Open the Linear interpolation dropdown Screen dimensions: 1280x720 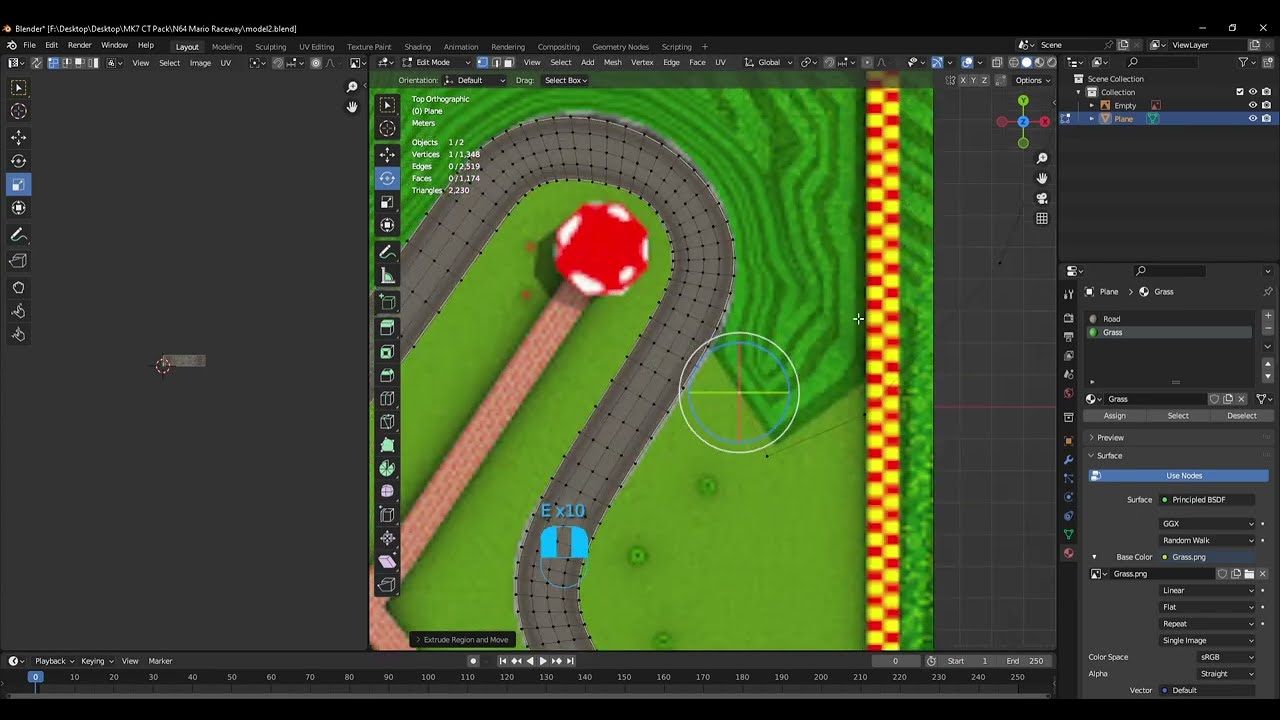click(1208, 590)
